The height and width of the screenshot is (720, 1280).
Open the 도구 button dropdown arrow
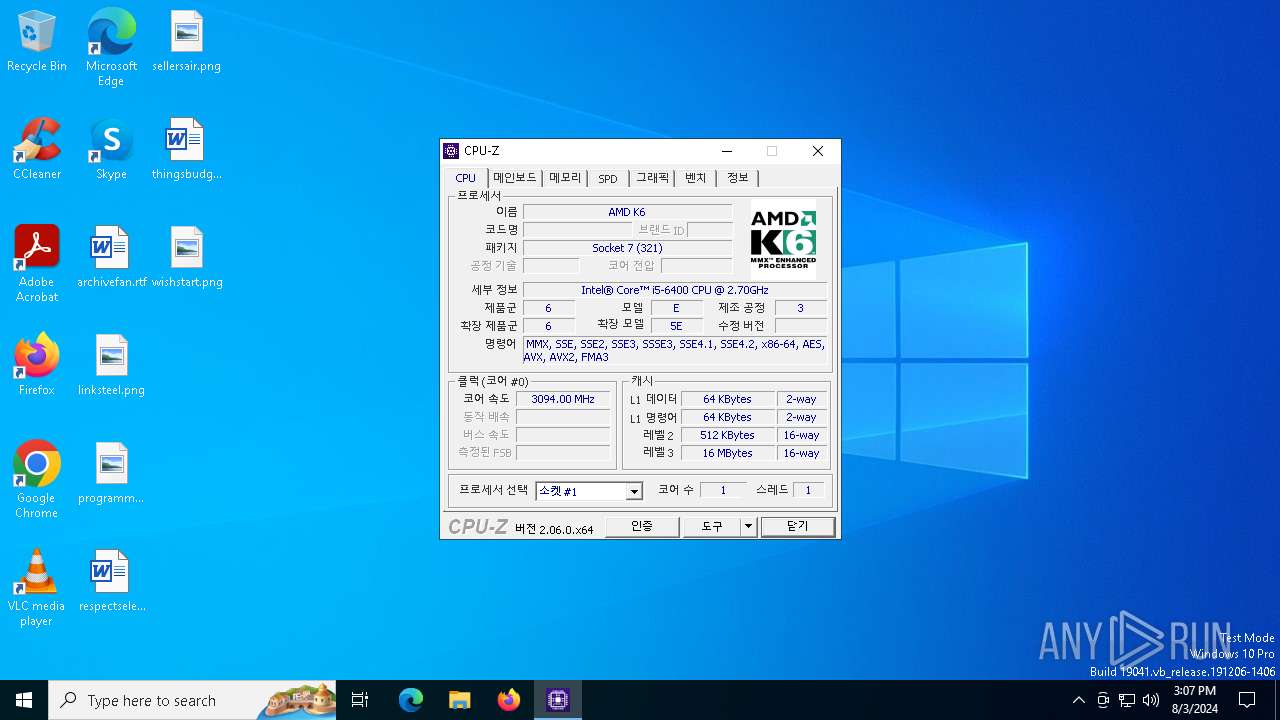(748, 526)
